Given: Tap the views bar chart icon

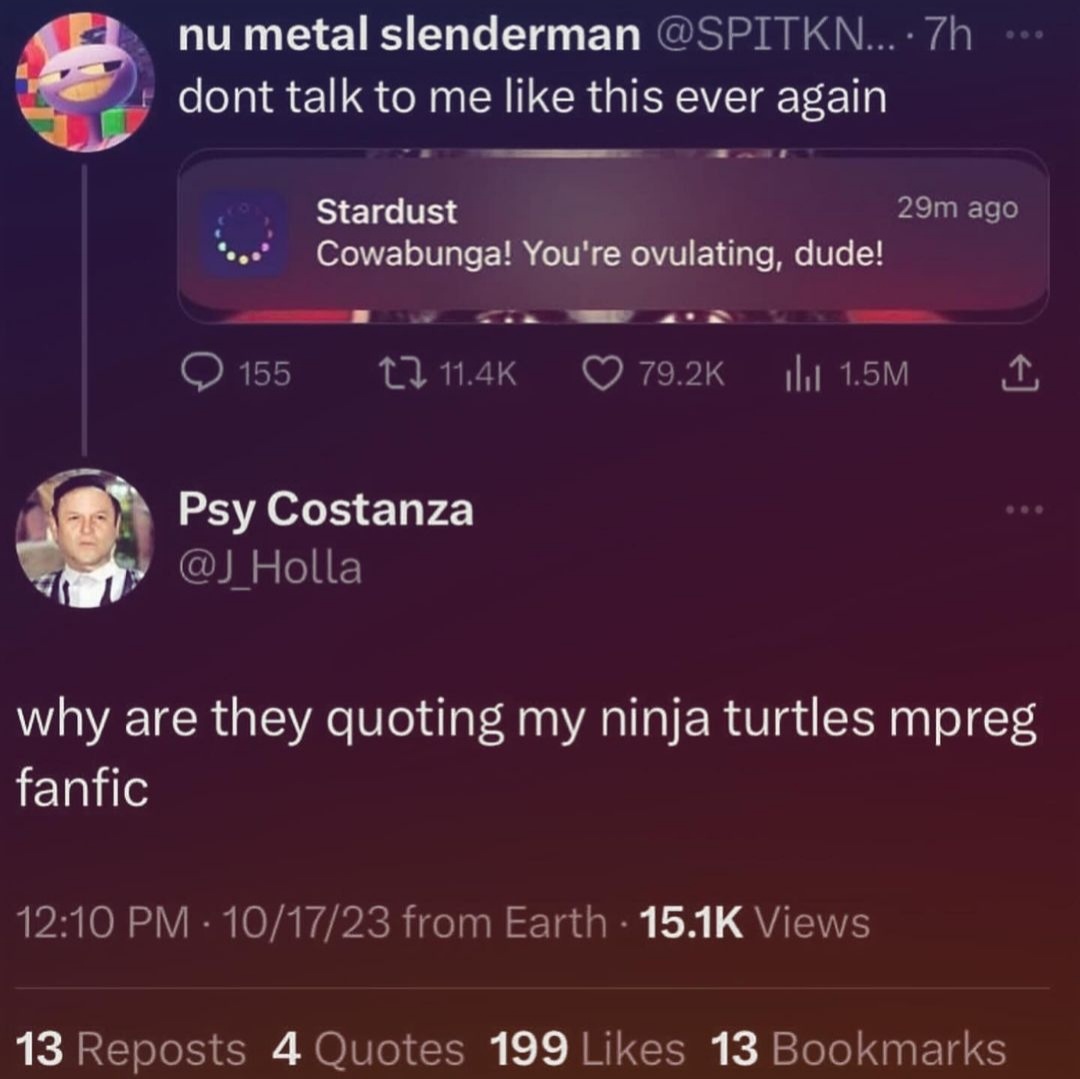Looking at the screenshot, I should [x=803, y=373].
